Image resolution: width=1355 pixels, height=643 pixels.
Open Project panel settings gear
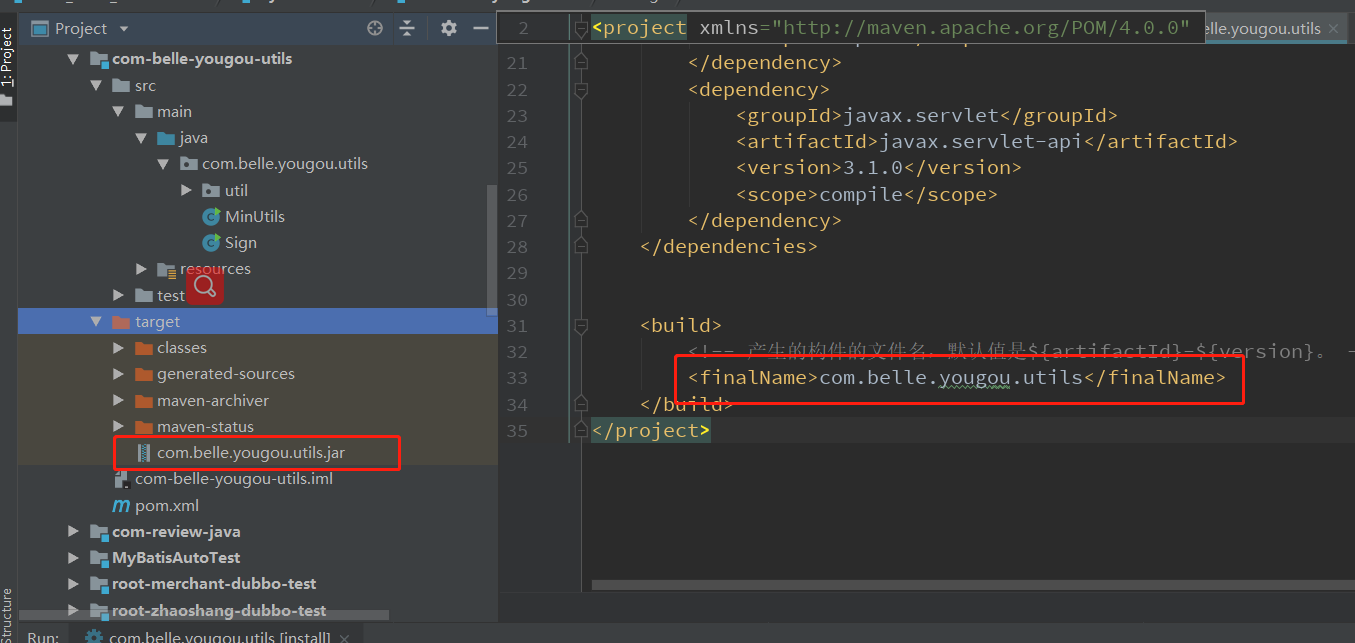(449, 29)
